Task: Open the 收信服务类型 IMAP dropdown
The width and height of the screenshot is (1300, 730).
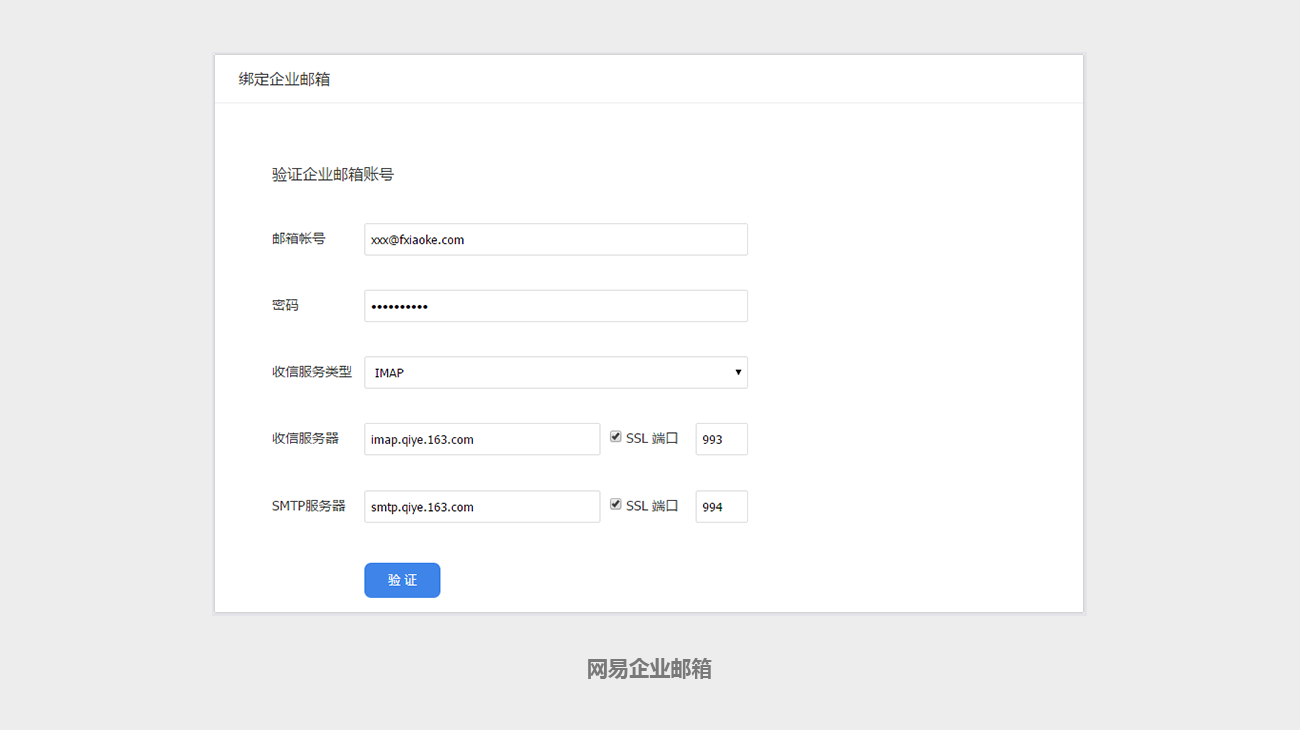Action: coord(556,372)
